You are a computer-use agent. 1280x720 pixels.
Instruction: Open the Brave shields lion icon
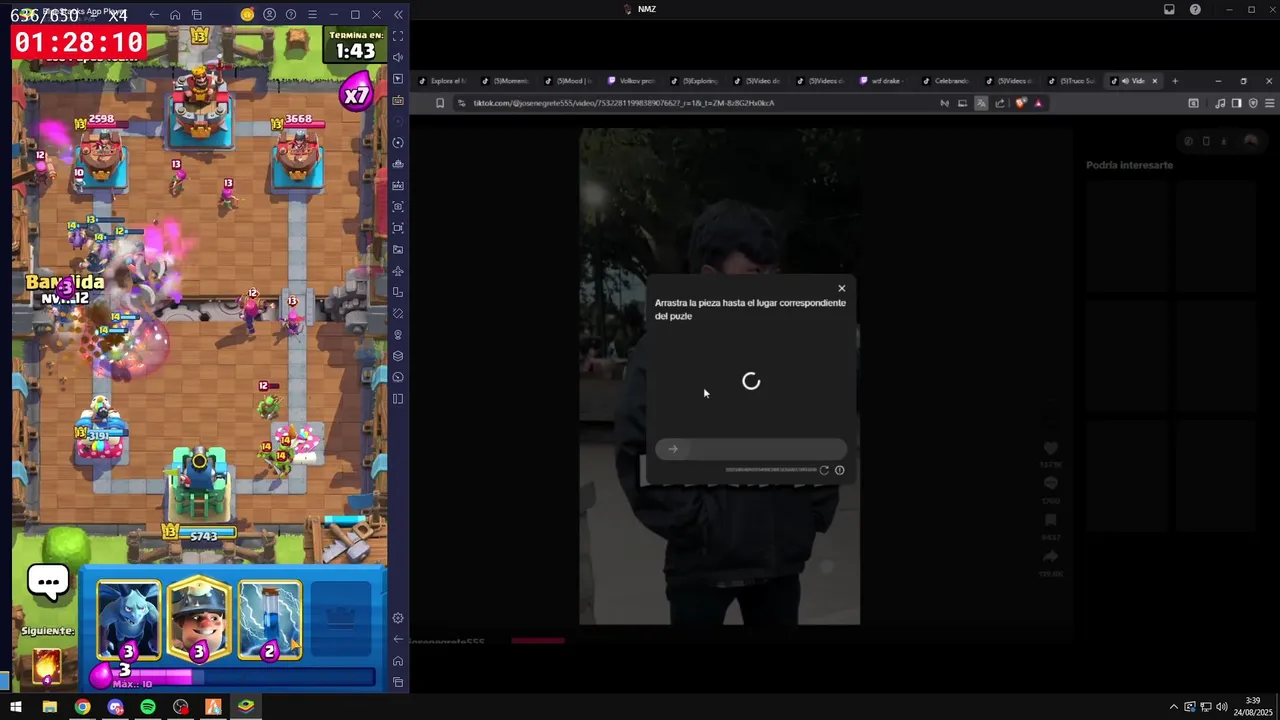[1020, 103]
